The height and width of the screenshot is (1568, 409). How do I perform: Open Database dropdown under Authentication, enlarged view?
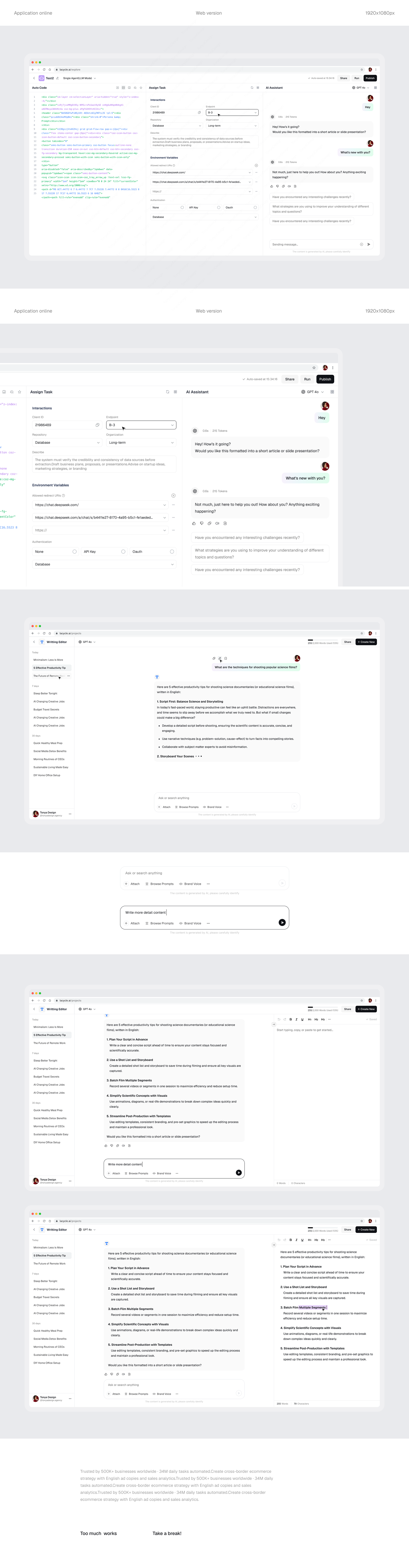(104, 564)
